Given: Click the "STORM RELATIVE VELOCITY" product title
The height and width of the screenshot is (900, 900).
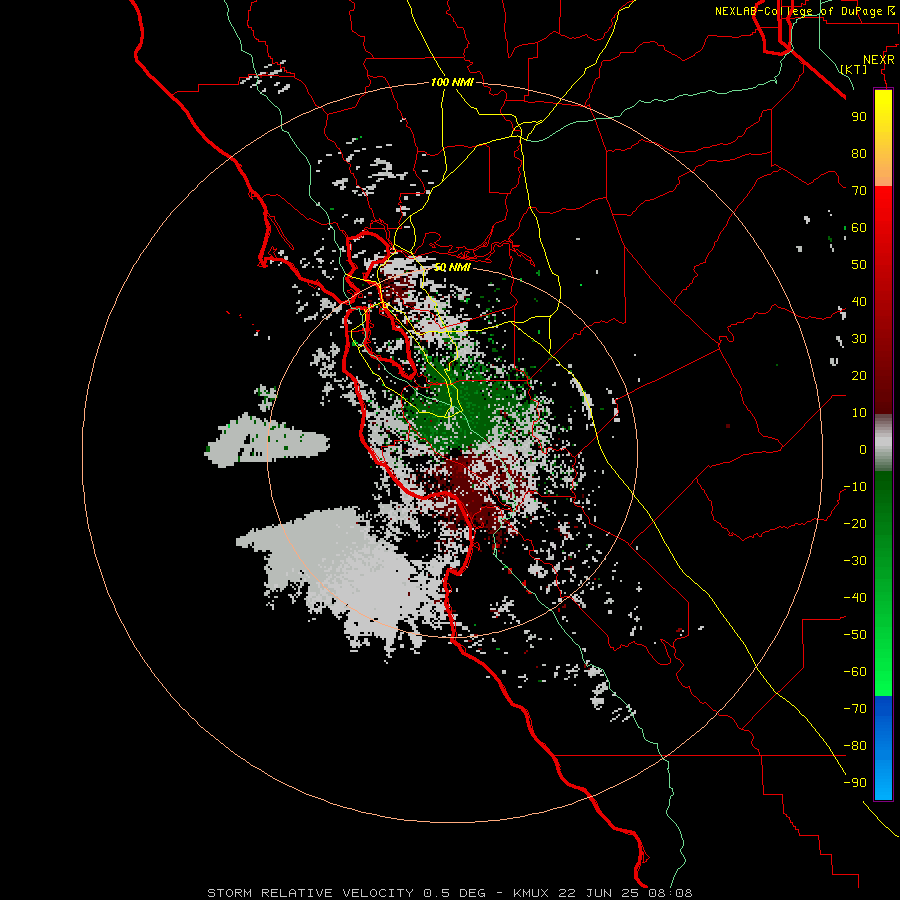Looking at the screenshot, I should click(311, 893).
